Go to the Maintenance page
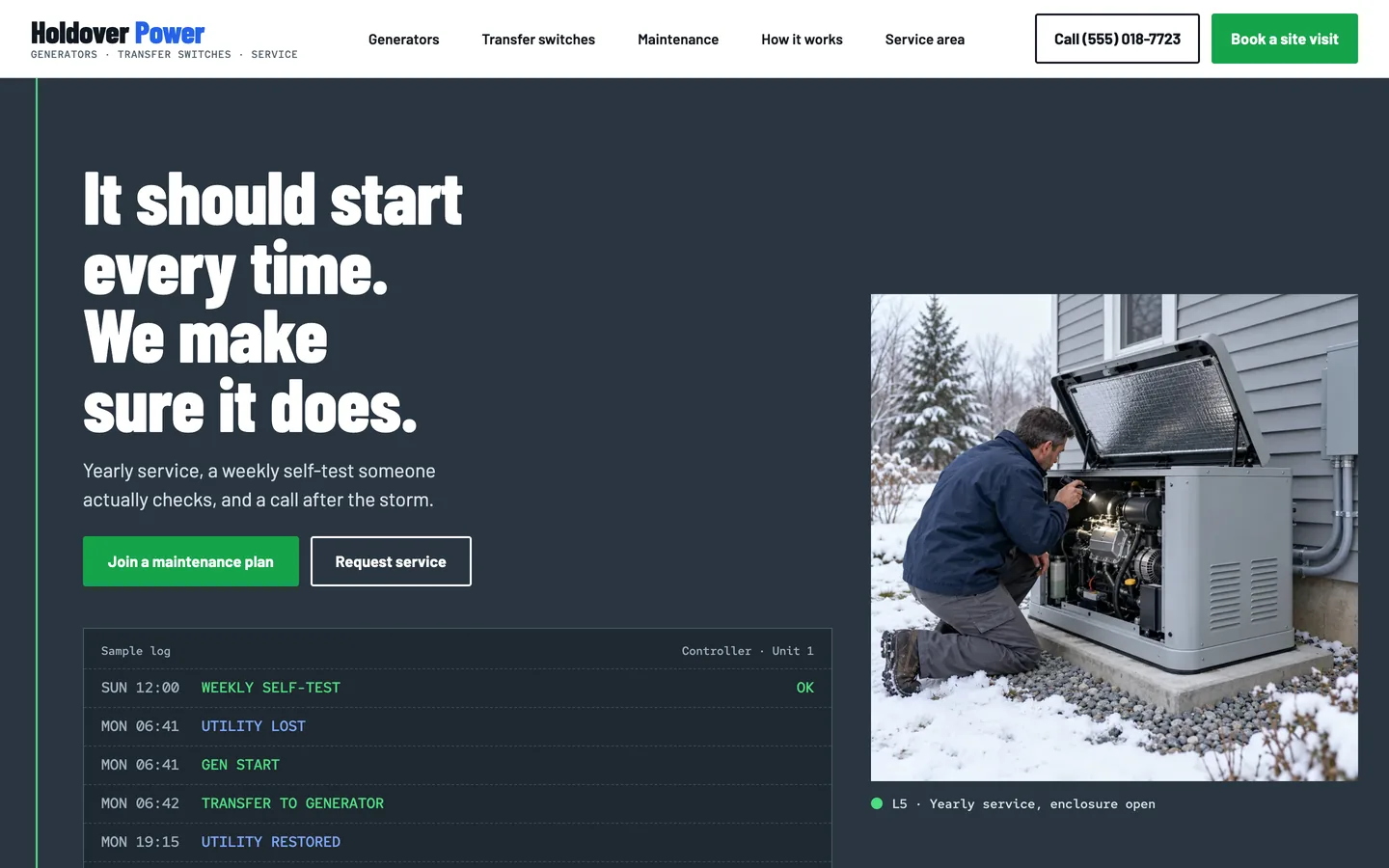Viewport: 1389px width, 868px height. pyautogui.click(x=678, y=40)
